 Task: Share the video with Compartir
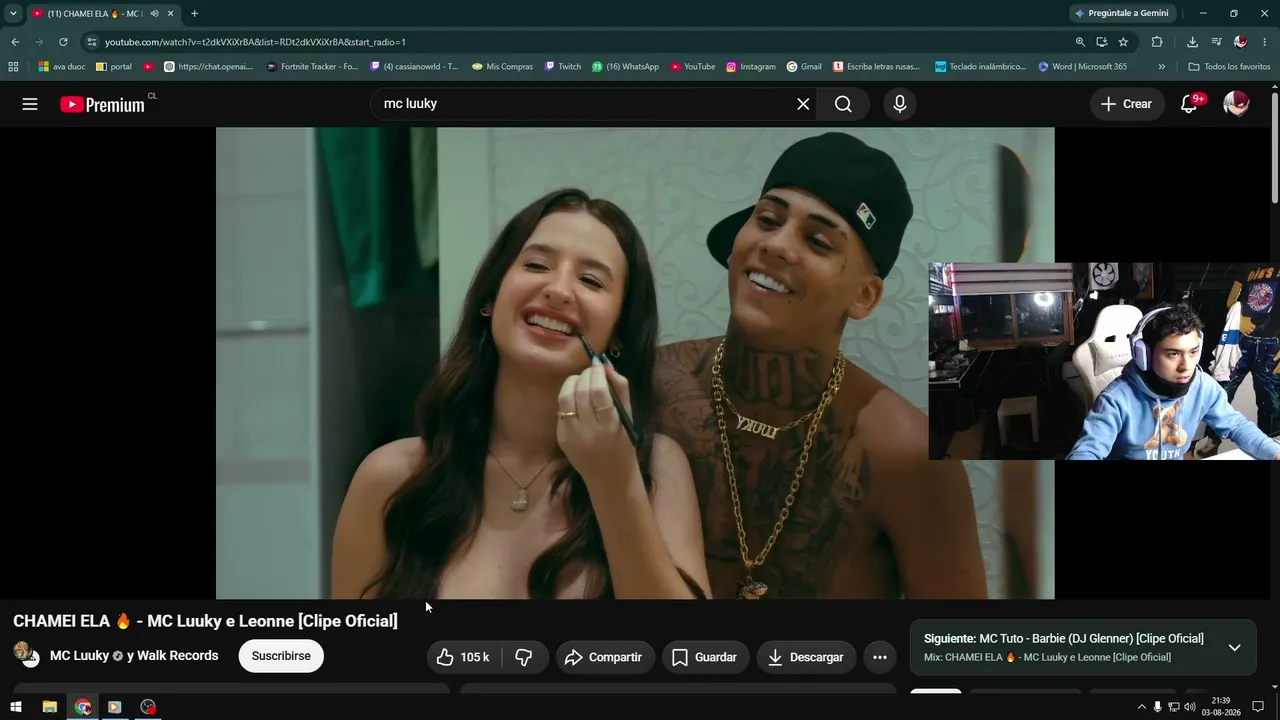(604, 657)
